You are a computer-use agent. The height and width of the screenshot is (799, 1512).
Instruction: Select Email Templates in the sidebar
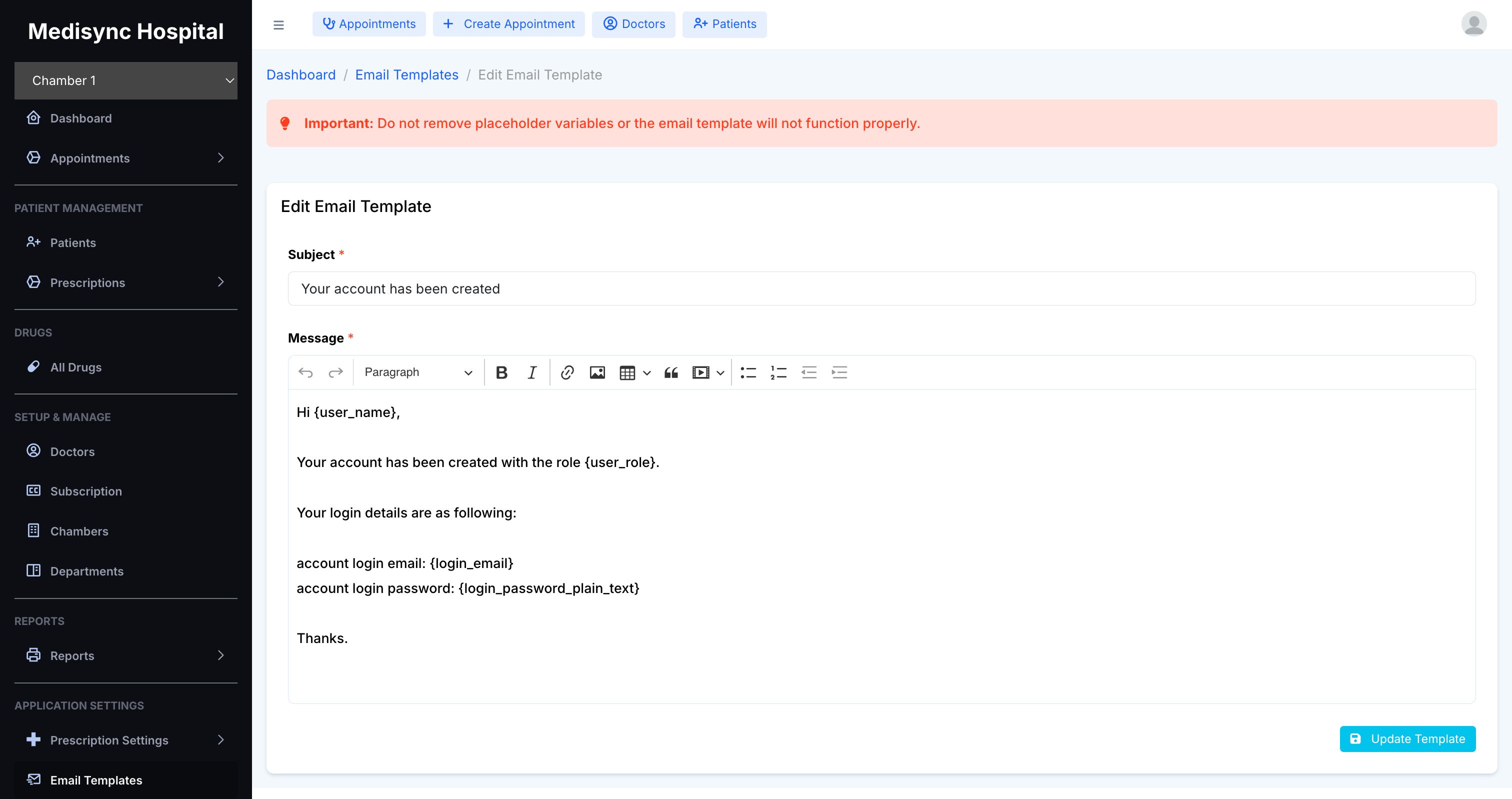pyautogui.click(x=125, y=780)
